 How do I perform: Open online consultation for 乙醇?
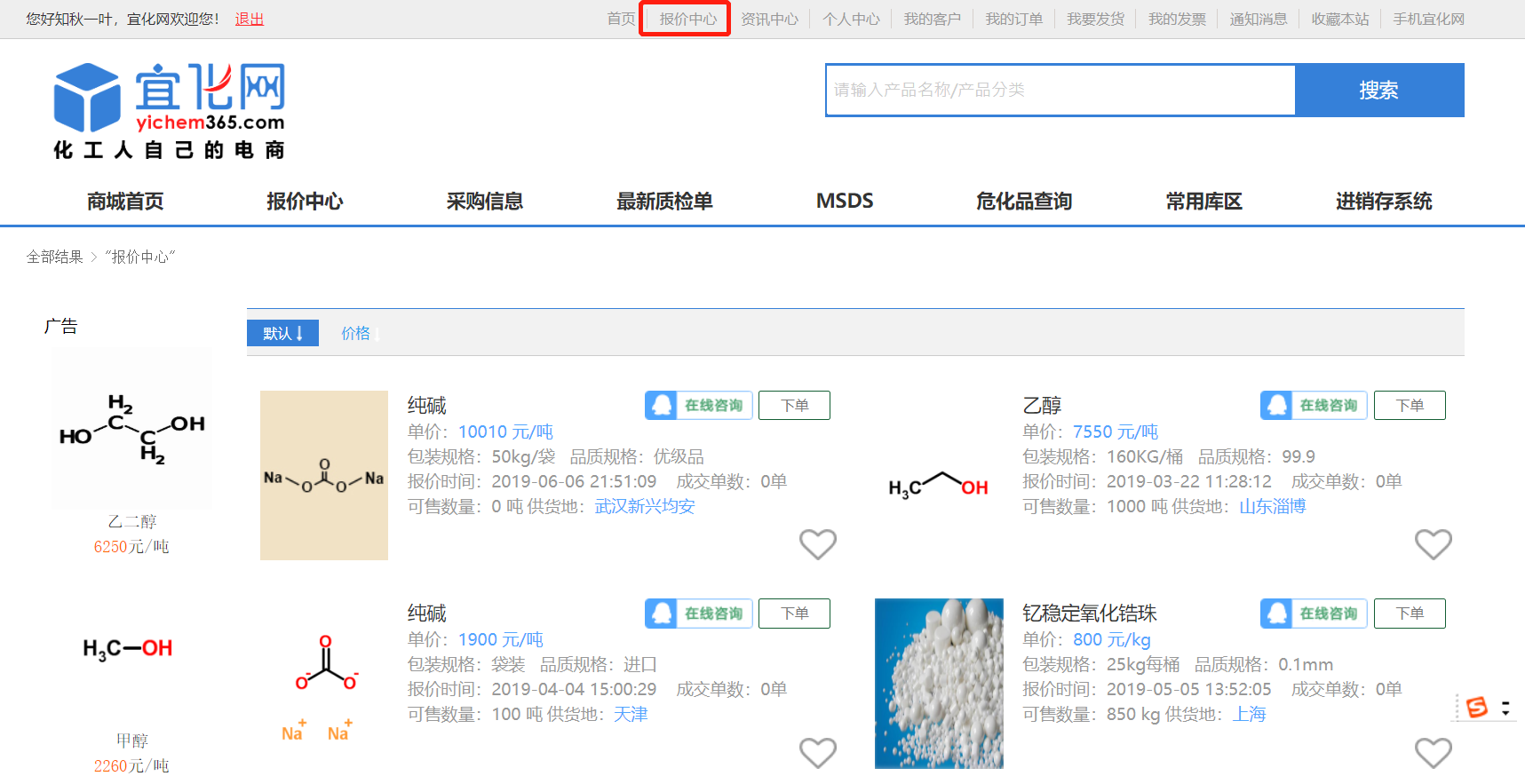point(1313,406)
